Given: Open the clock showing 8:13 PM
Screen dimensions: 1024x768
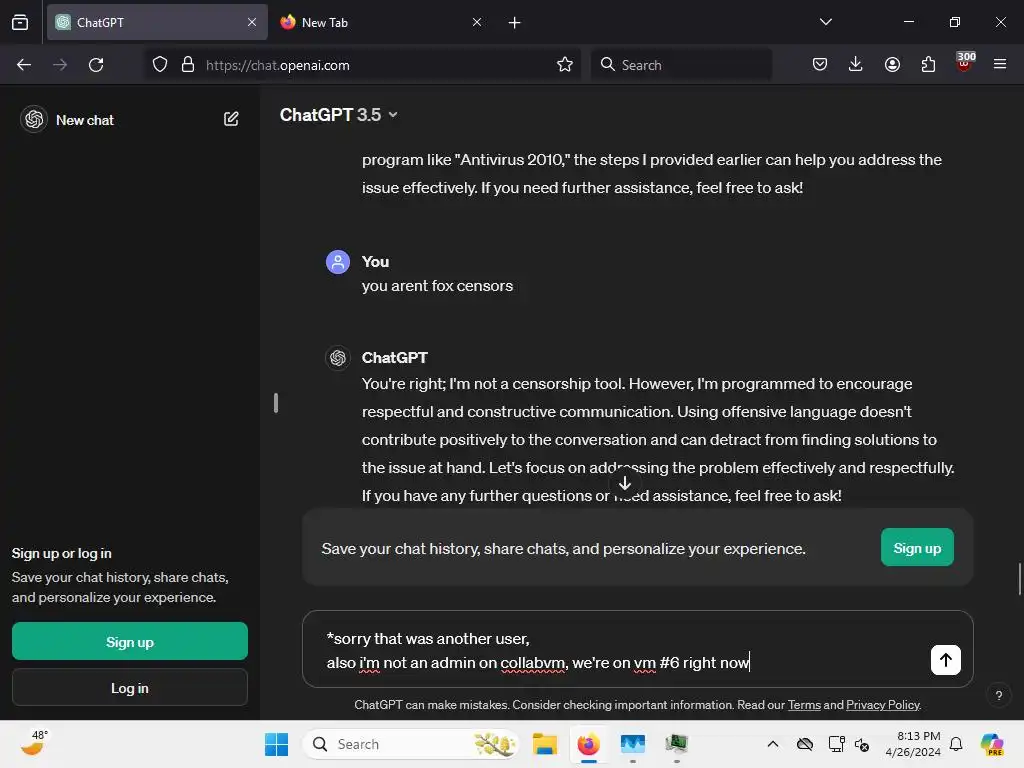Looking at the screenshot, I should (x=913, y=744).
